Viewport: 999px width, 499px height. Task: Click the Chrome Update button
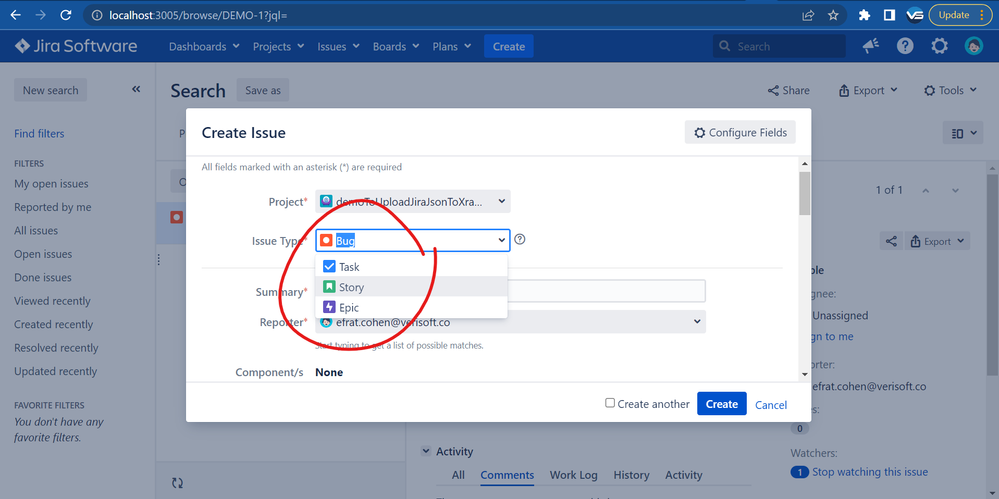(960, 15)
